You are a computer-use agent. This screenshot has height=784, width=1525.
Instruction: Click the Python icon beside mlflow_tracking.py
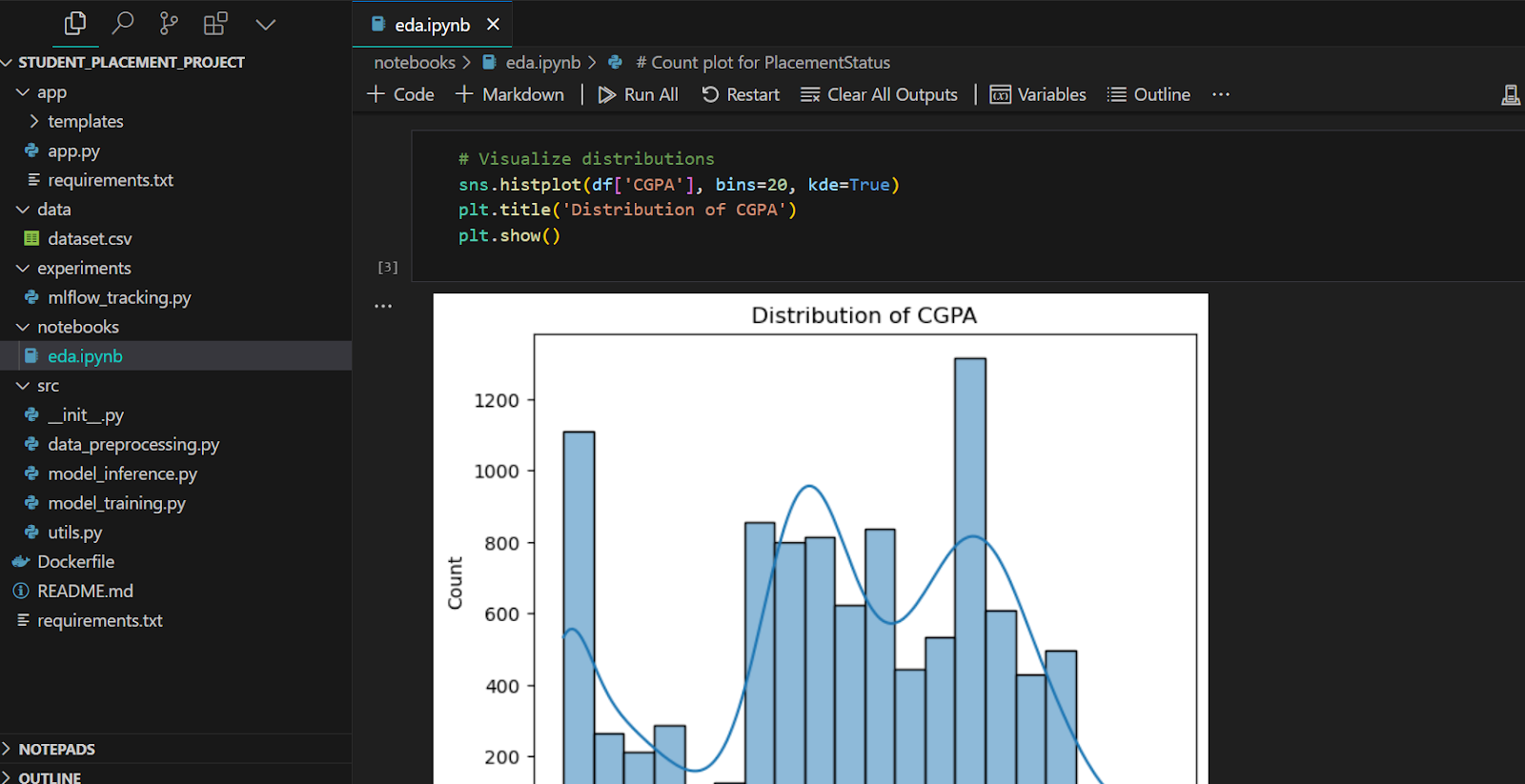pyautogui.click(x=31, y=297)
